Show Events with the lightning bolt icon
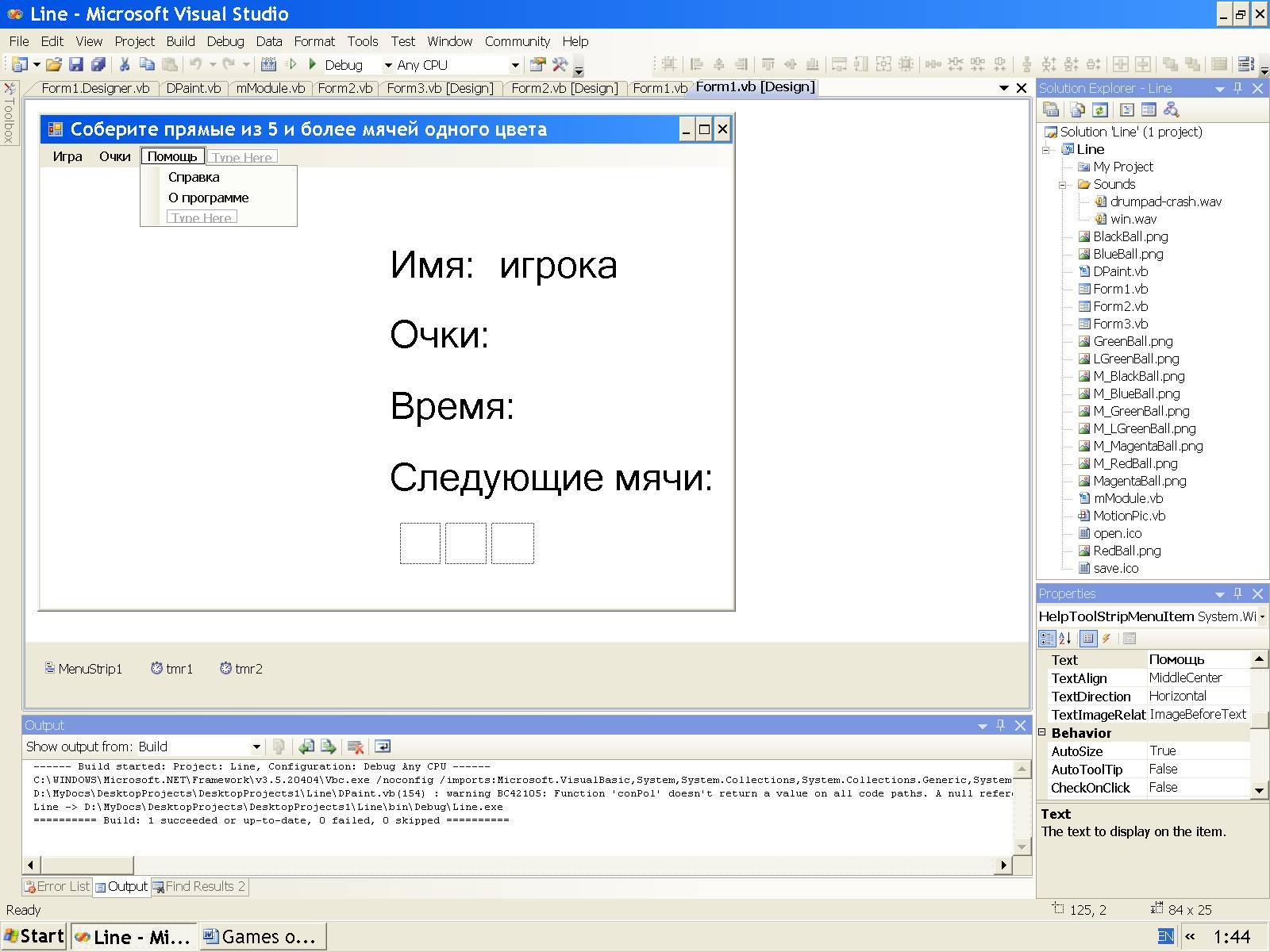Viewport: 1270px width, 952px height. click(1106, 639)
